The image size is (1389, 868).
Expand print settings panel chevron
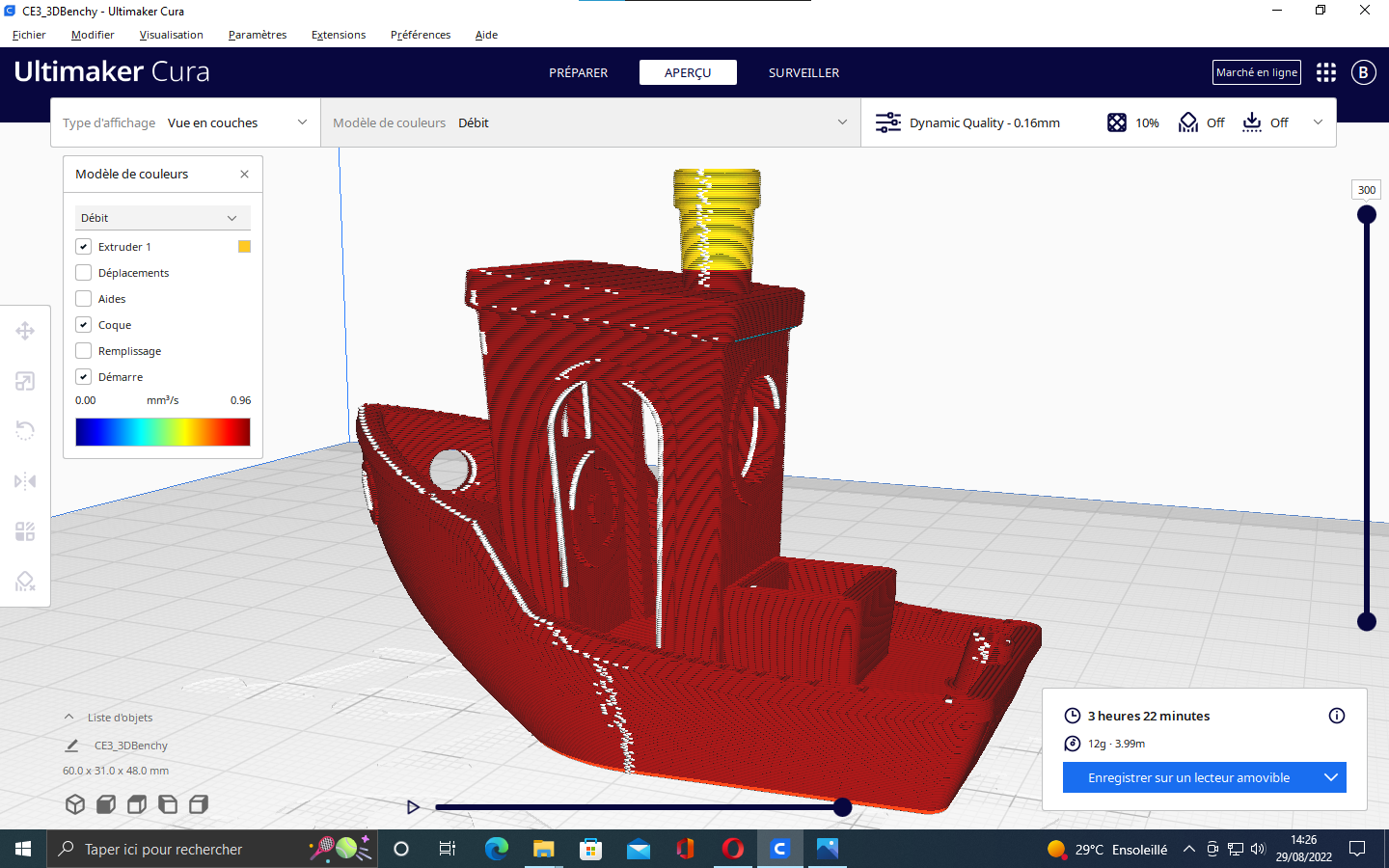click(x=1318, y=122)
